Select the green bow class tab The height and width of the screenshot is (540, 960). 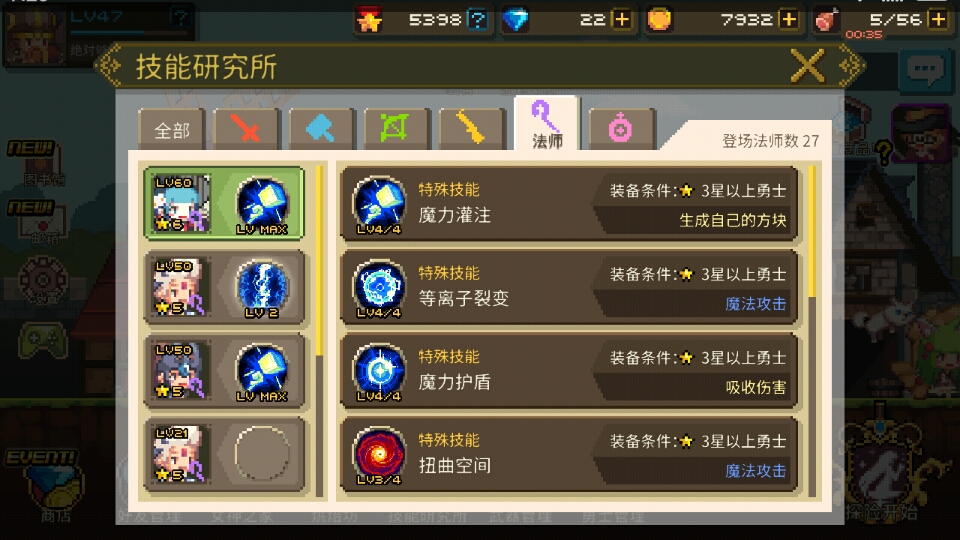(397, 129)
